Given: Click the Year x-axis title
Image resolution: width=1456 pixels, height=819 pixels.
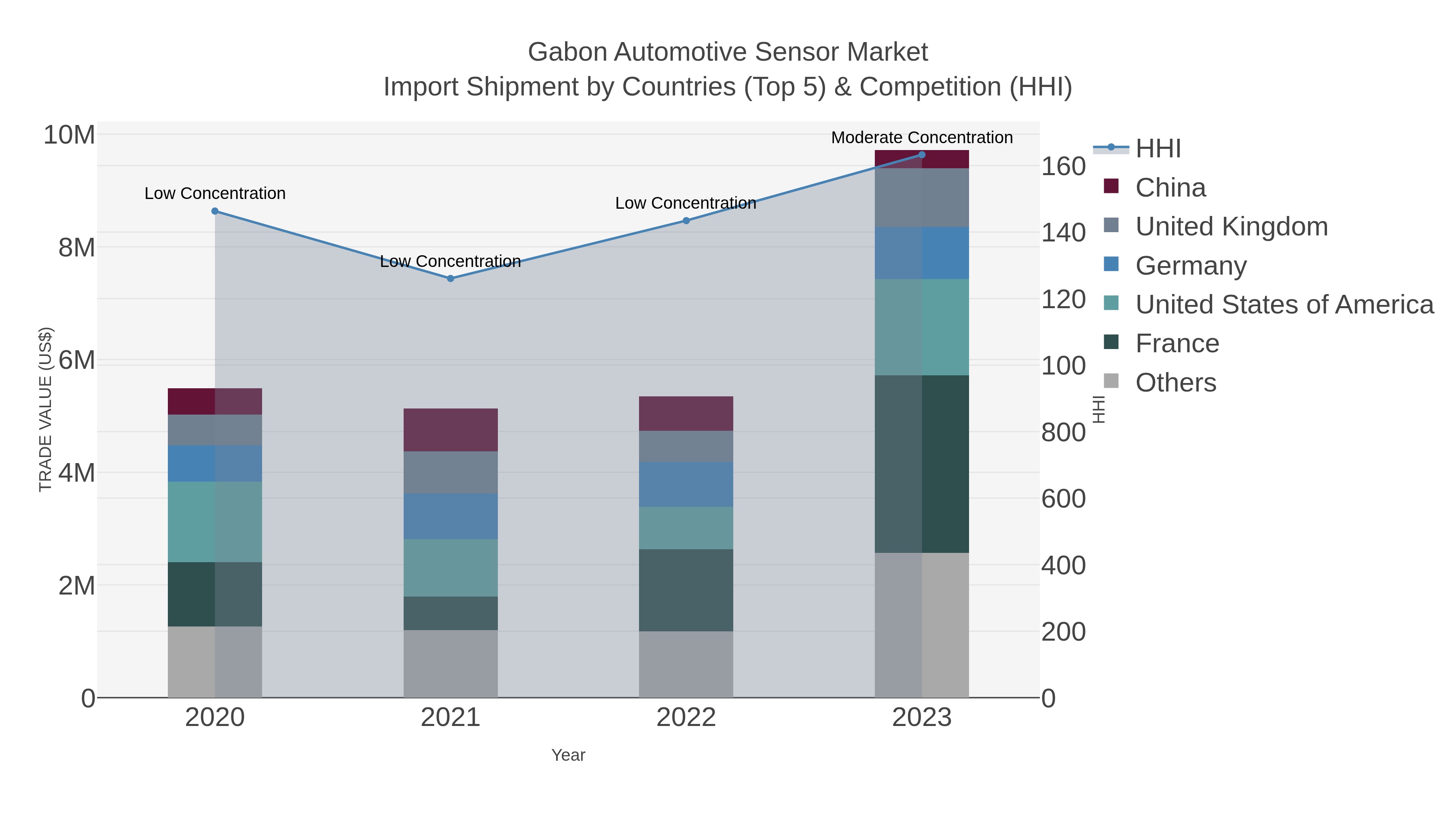Looking at the screenshot, I should pos(569,755).
